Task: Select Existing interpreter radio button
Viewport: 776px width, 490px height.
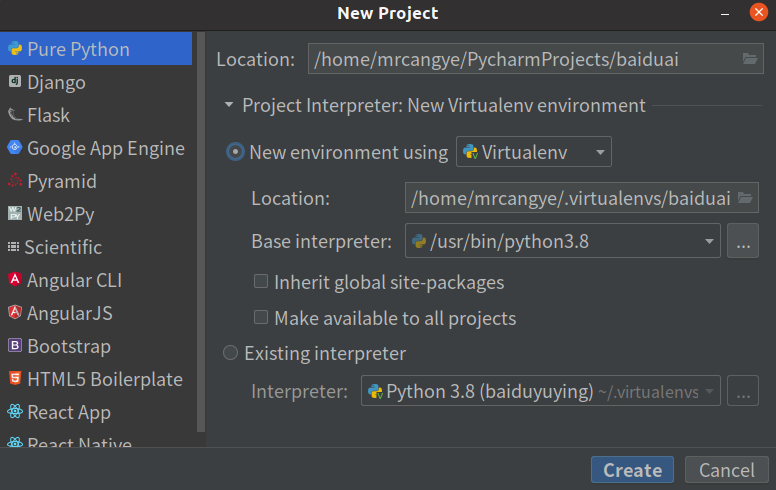Action: (231, 353)
